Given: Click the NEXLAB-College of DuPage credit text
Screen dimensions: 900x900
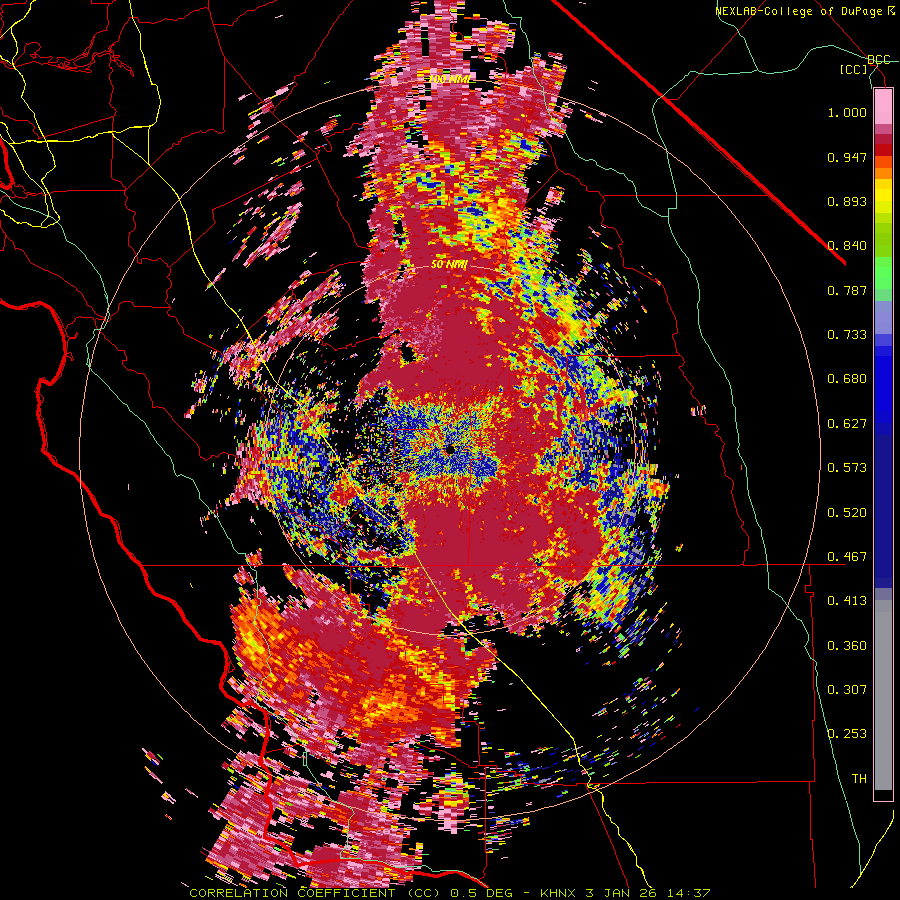Looking at the screenshot, I should [x=800, y=11].
